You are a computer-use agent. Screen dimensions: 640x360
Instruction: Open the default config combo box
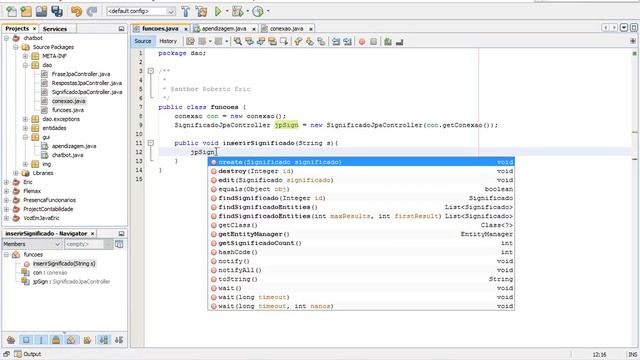(141, 11)
